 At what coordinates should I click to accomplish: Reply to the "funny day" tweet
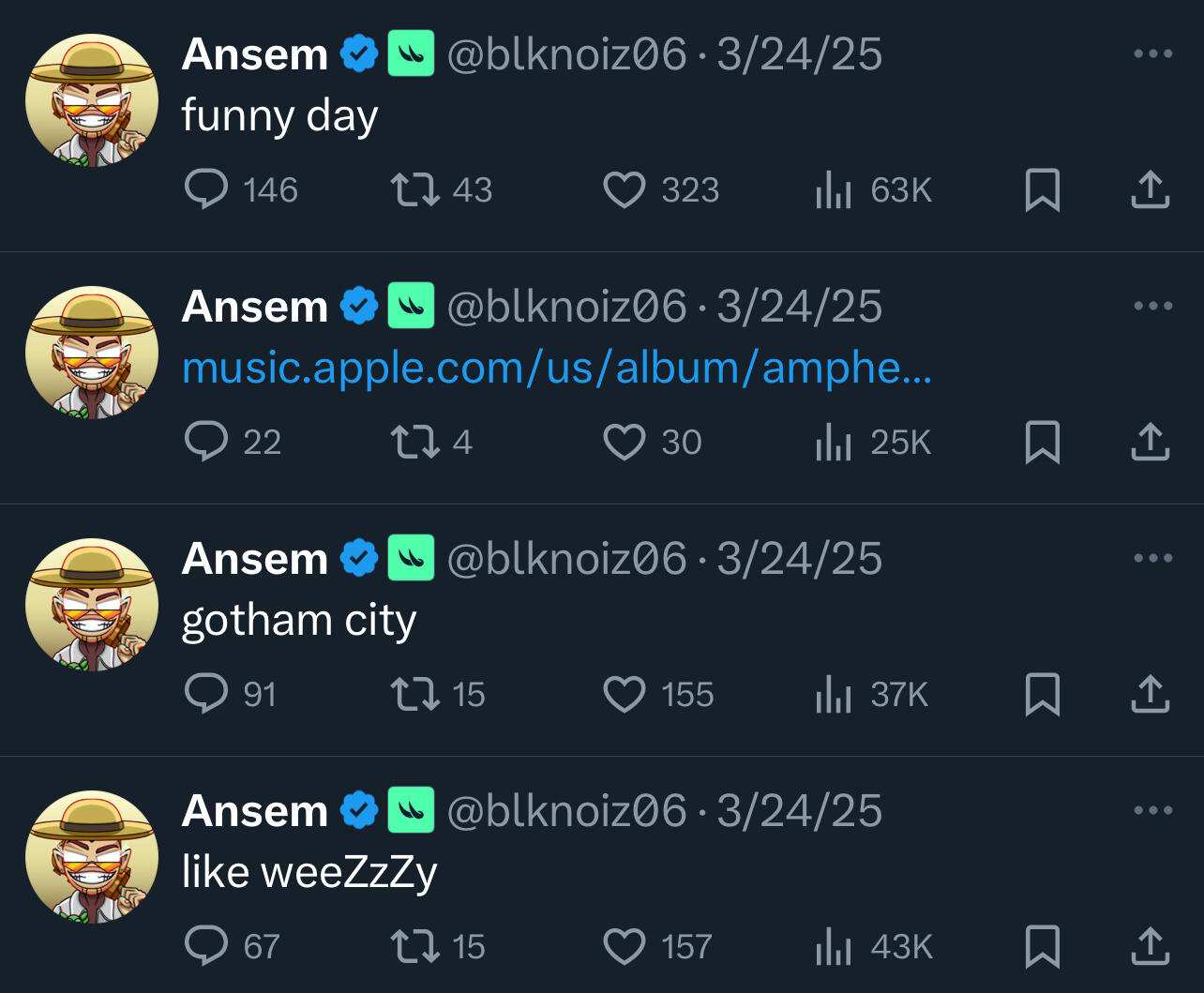[206, 189]
